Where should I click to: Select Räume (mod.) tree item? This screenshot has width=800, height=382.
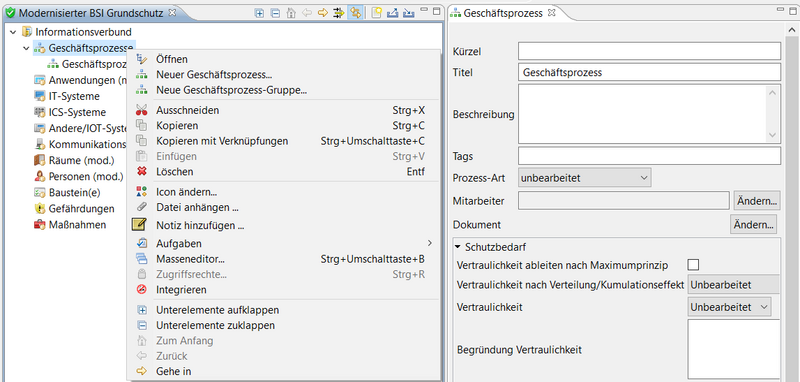82,161
